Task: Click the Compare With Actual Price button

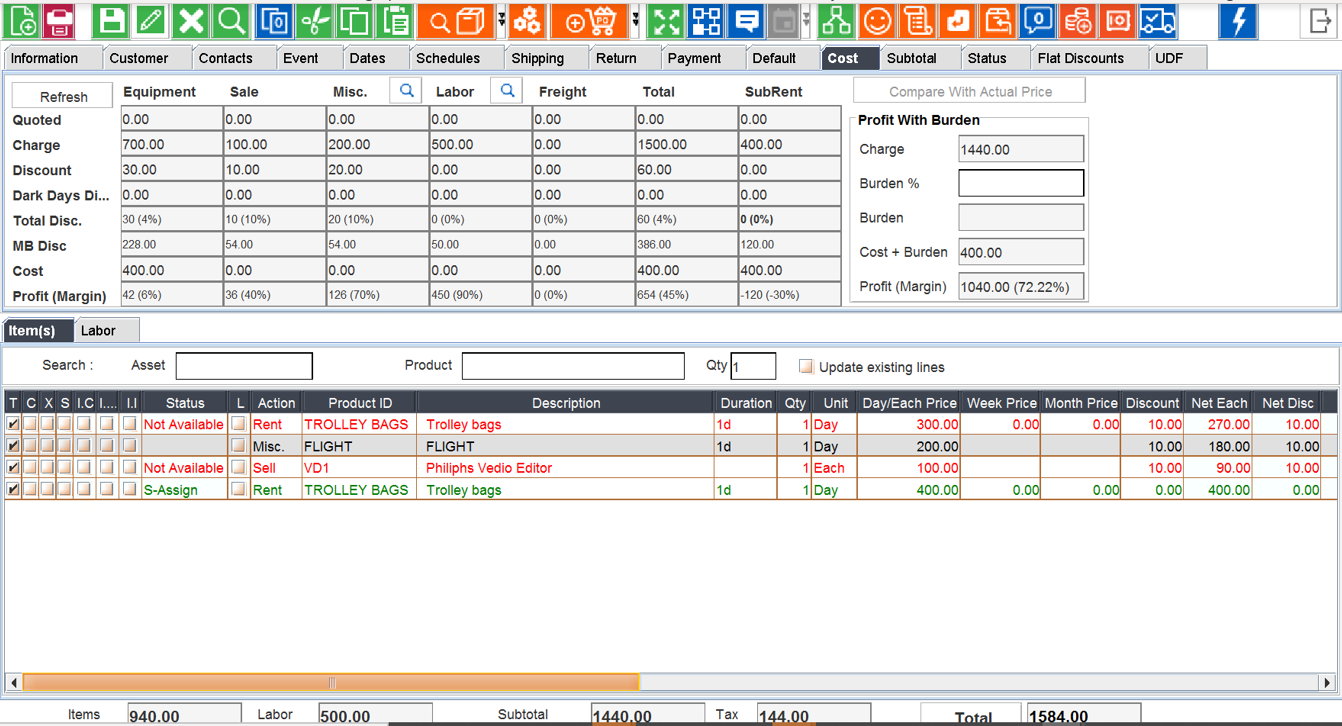Action: [969, 92]
